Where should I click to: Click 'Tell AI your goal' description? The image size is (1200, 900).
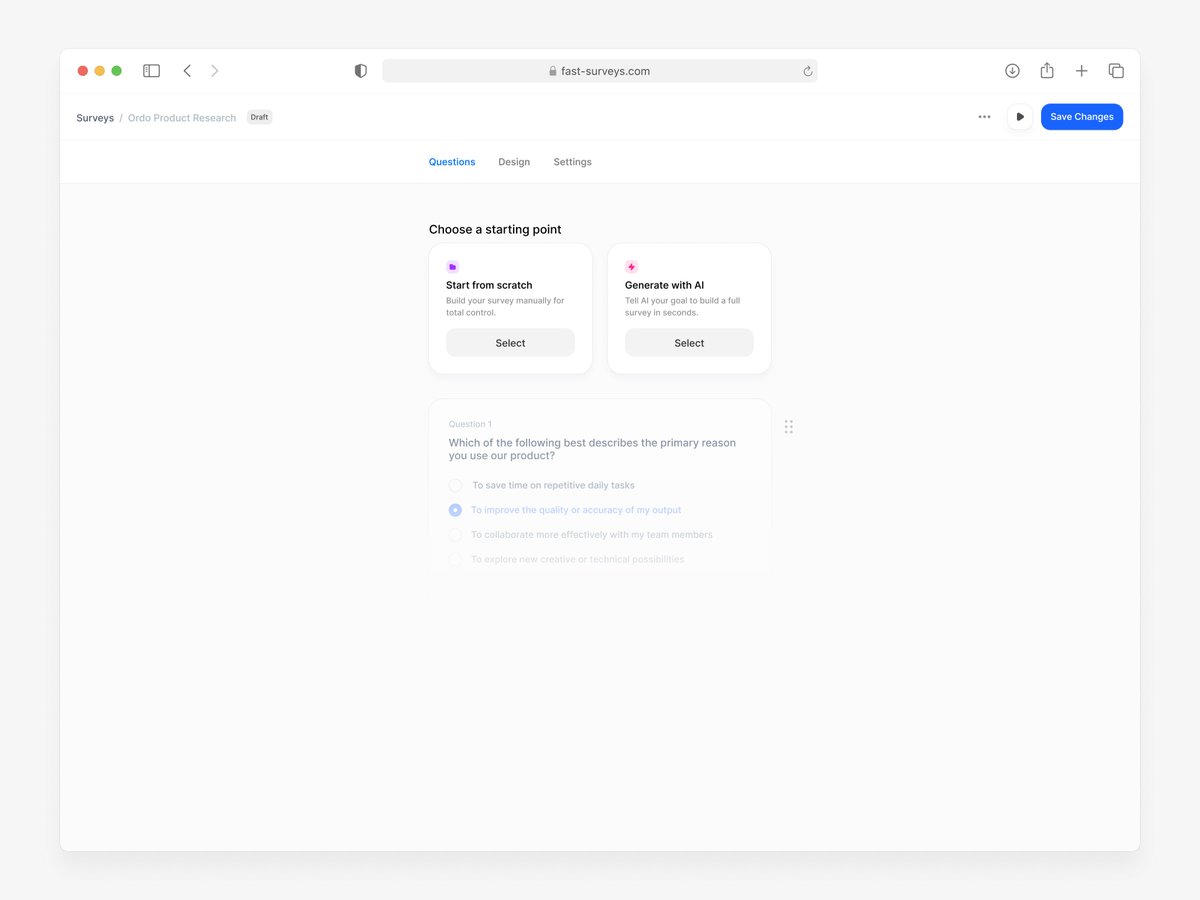pos(683,306)
